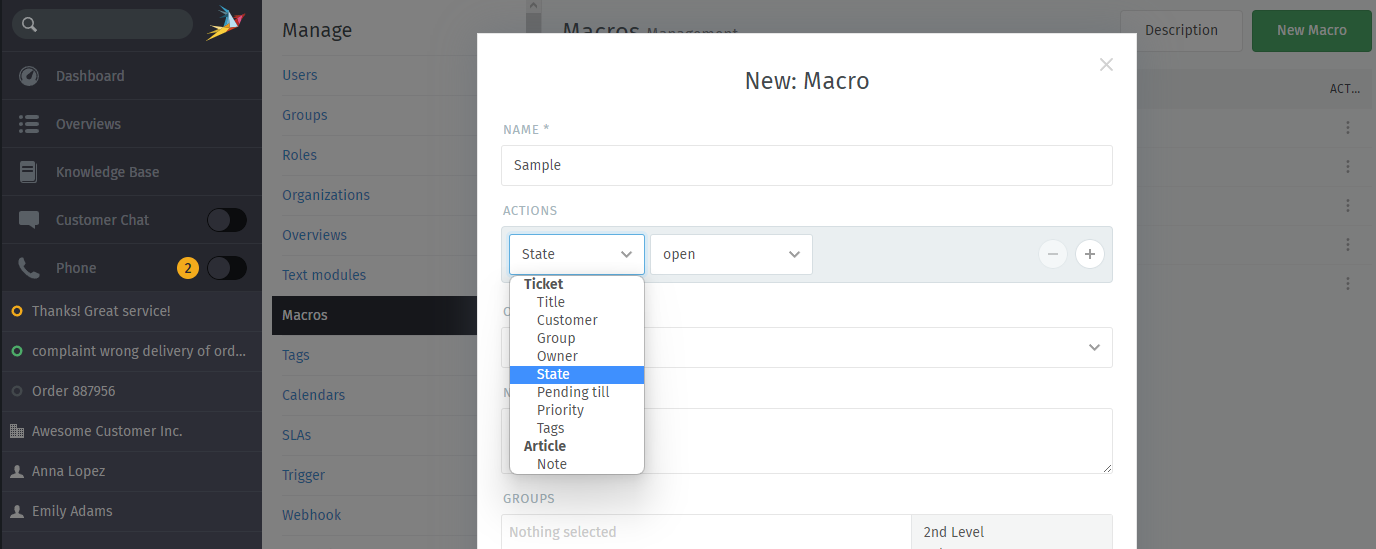Viewport: 1376px width, 549px height.
Task: Click the Anna Lopez person icon
Action: point(16,471)
